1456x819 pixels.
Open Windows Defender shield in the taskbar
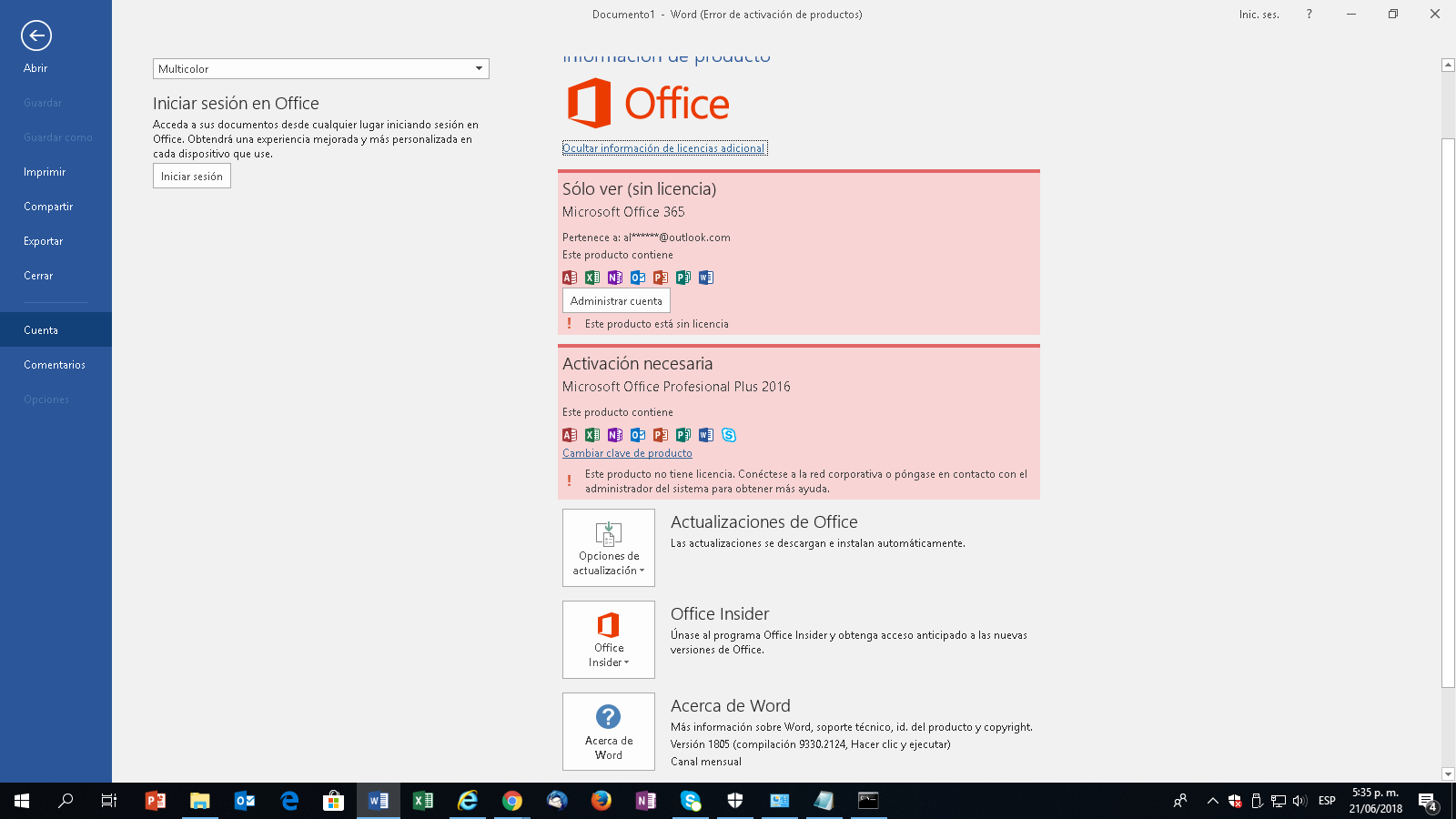(x=735, y=801)
